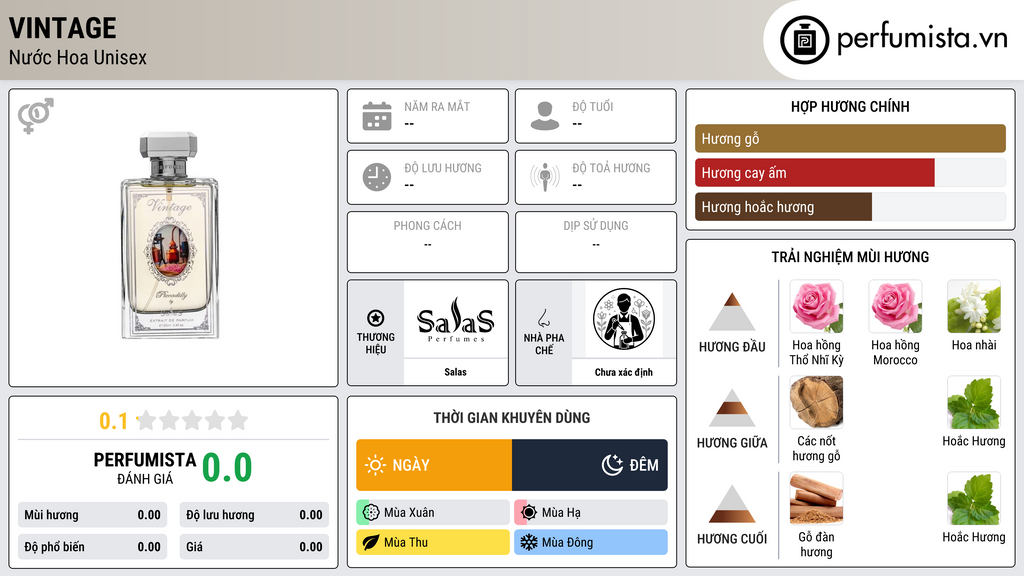Click the Hương hoắc hương accord bar
The image size is (1024, 576).
[x=850, y=206]
